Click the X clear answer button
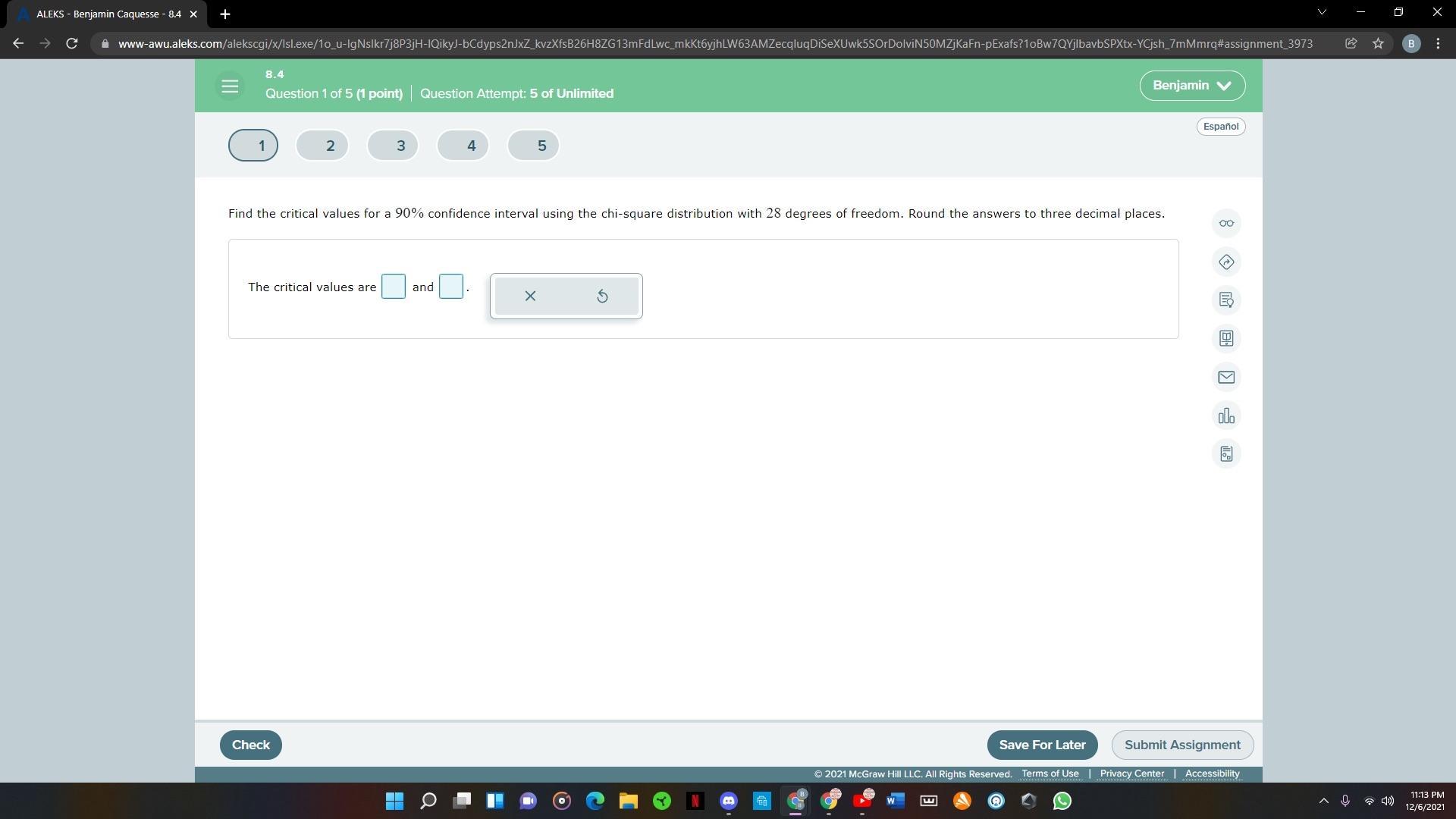The height and width of the screenshot is (819, 1456). 530,296
